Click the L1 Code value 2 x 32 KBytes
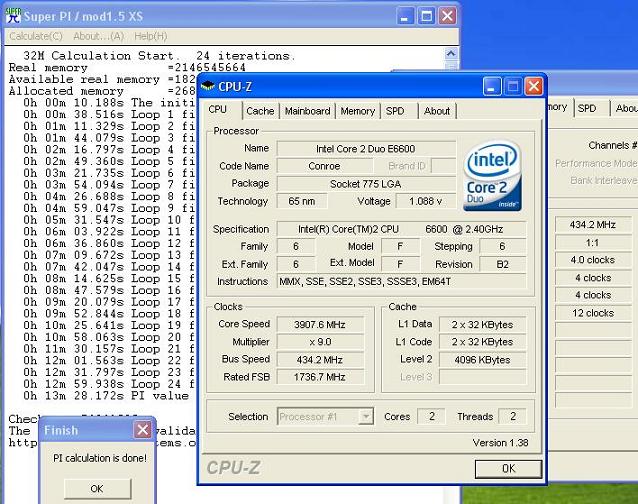Image resolution: width=638 pixels, height=504 pixels. click(x=482, y=342)
